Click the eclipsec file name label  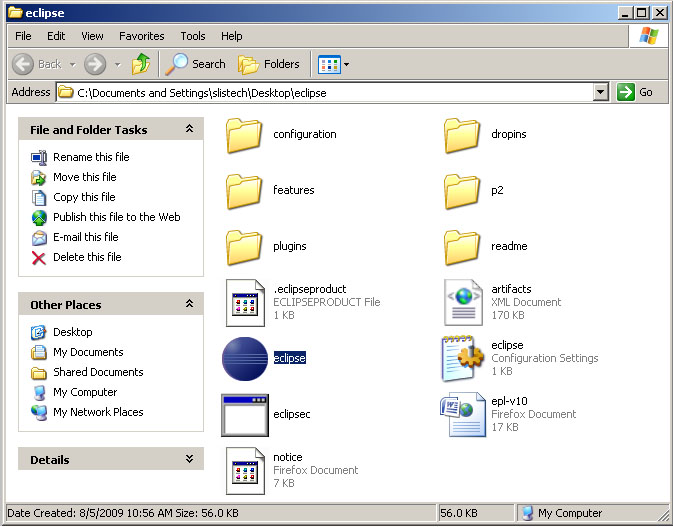pyautogui.click(x=292, y=414)
